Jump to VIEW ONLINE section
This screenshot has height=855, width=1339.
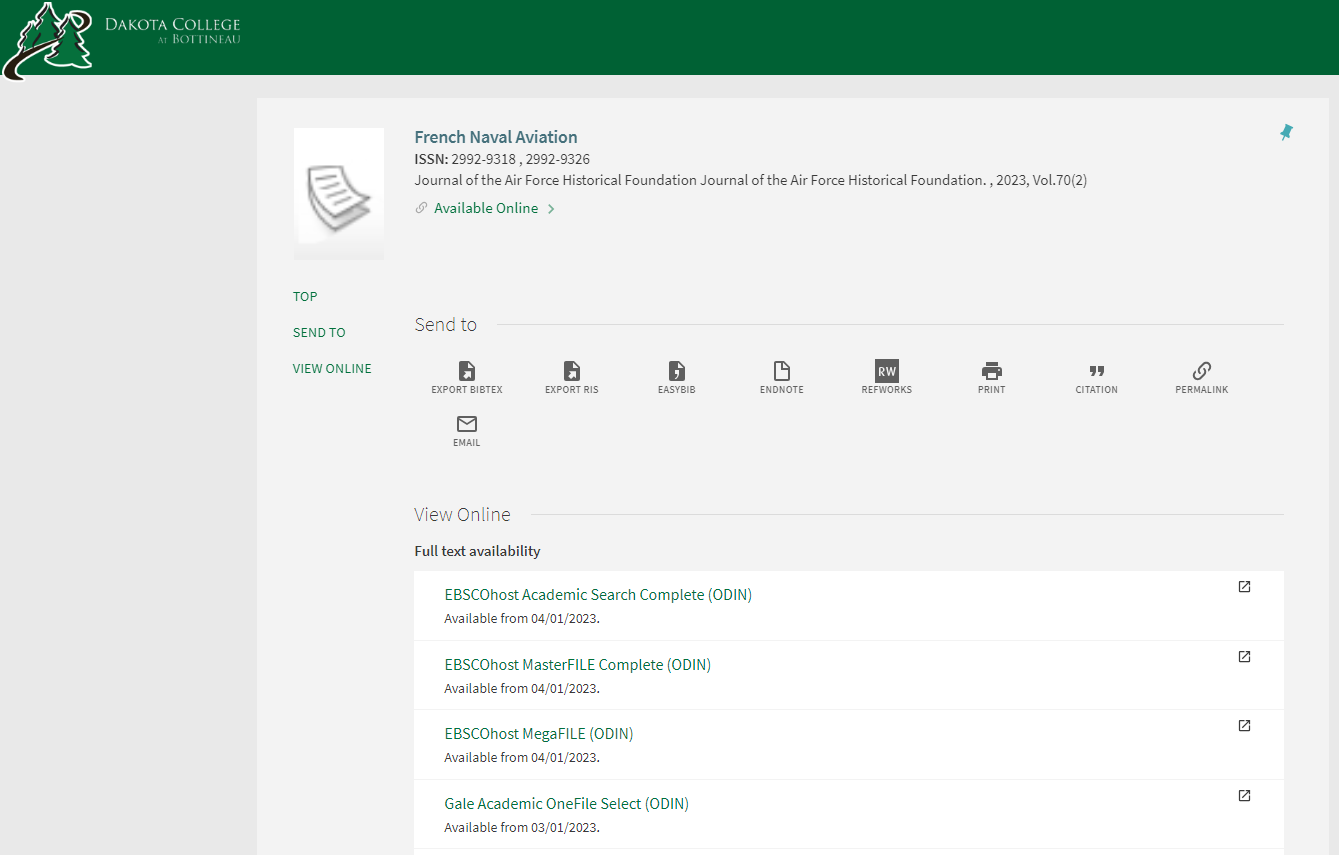pyautogui.click(x=332, y=368)
